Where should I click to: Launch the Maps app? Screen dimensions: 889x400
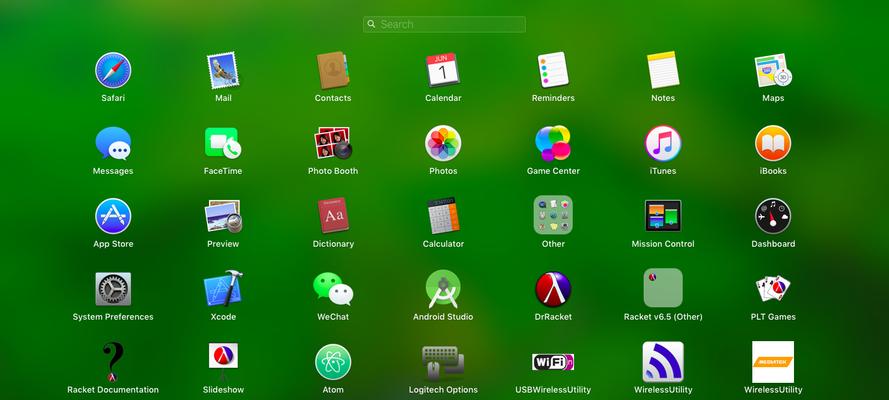tap(773, 70)
